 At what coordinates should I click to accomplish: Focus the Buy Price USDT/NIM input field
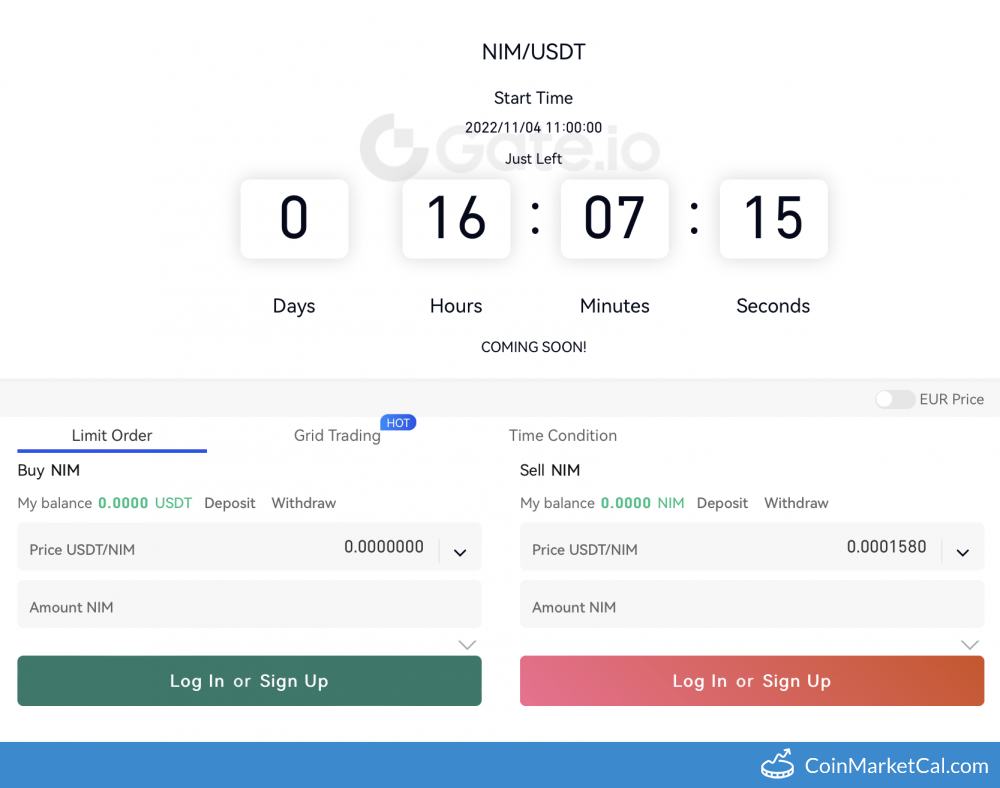click(x=230, y=548)
